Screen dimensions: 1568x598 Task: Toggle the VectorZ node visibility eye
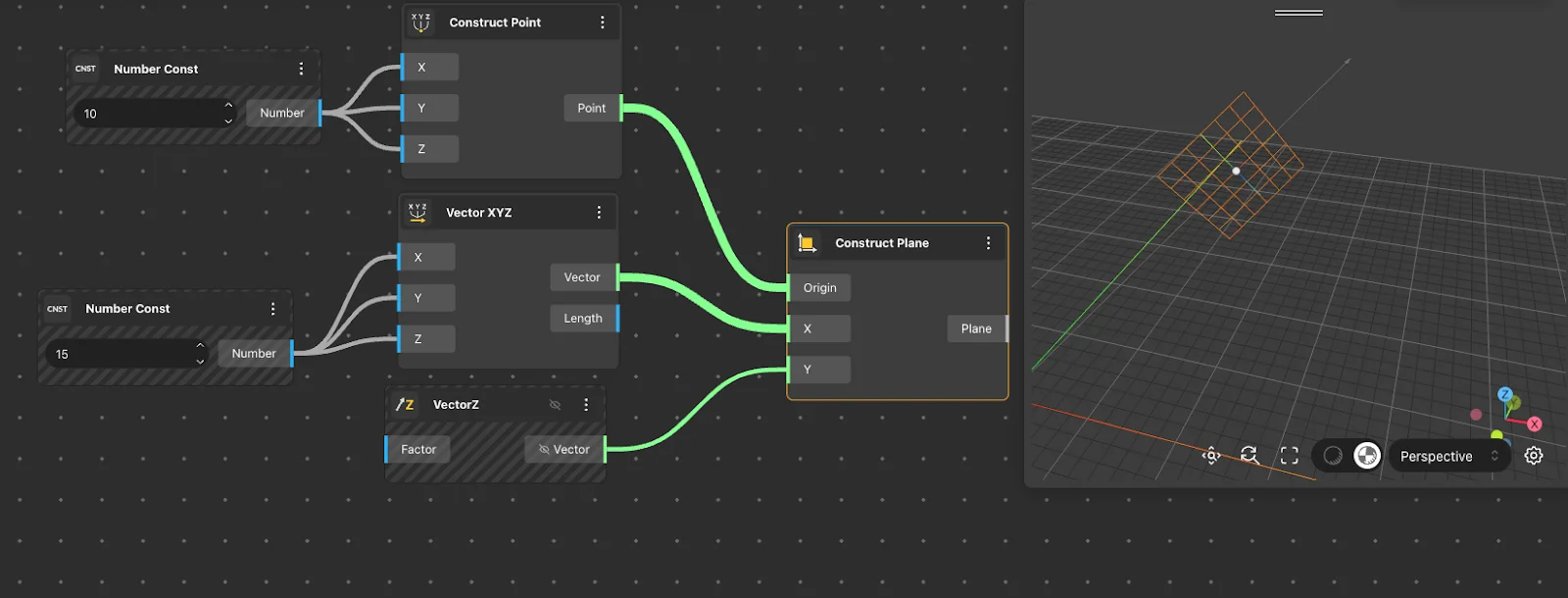click(x=555, y=405)
